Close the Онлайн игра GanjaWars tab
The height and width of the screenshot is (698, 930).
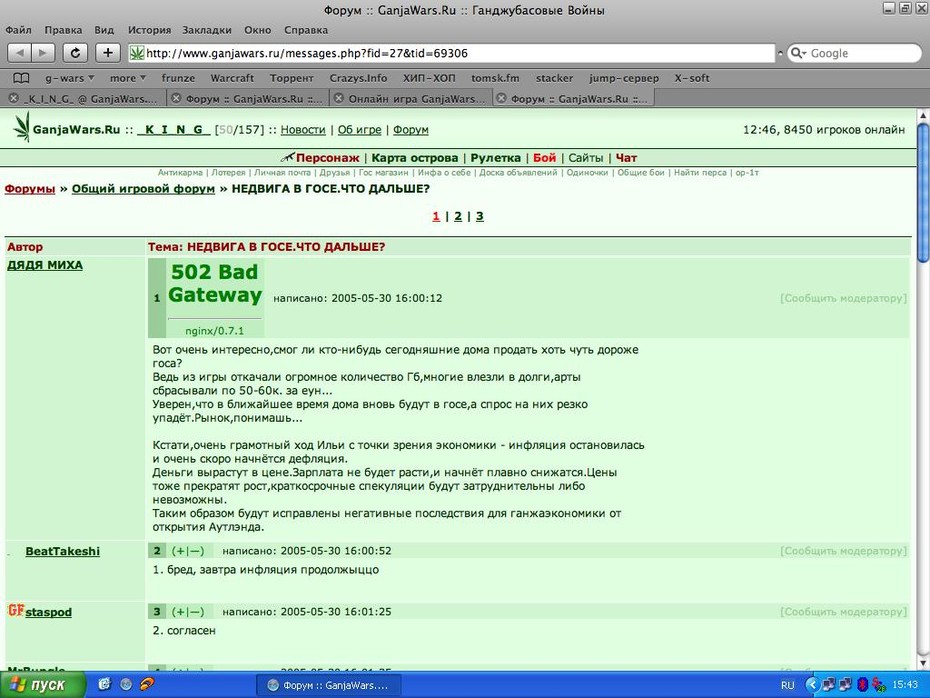(339, 98)
